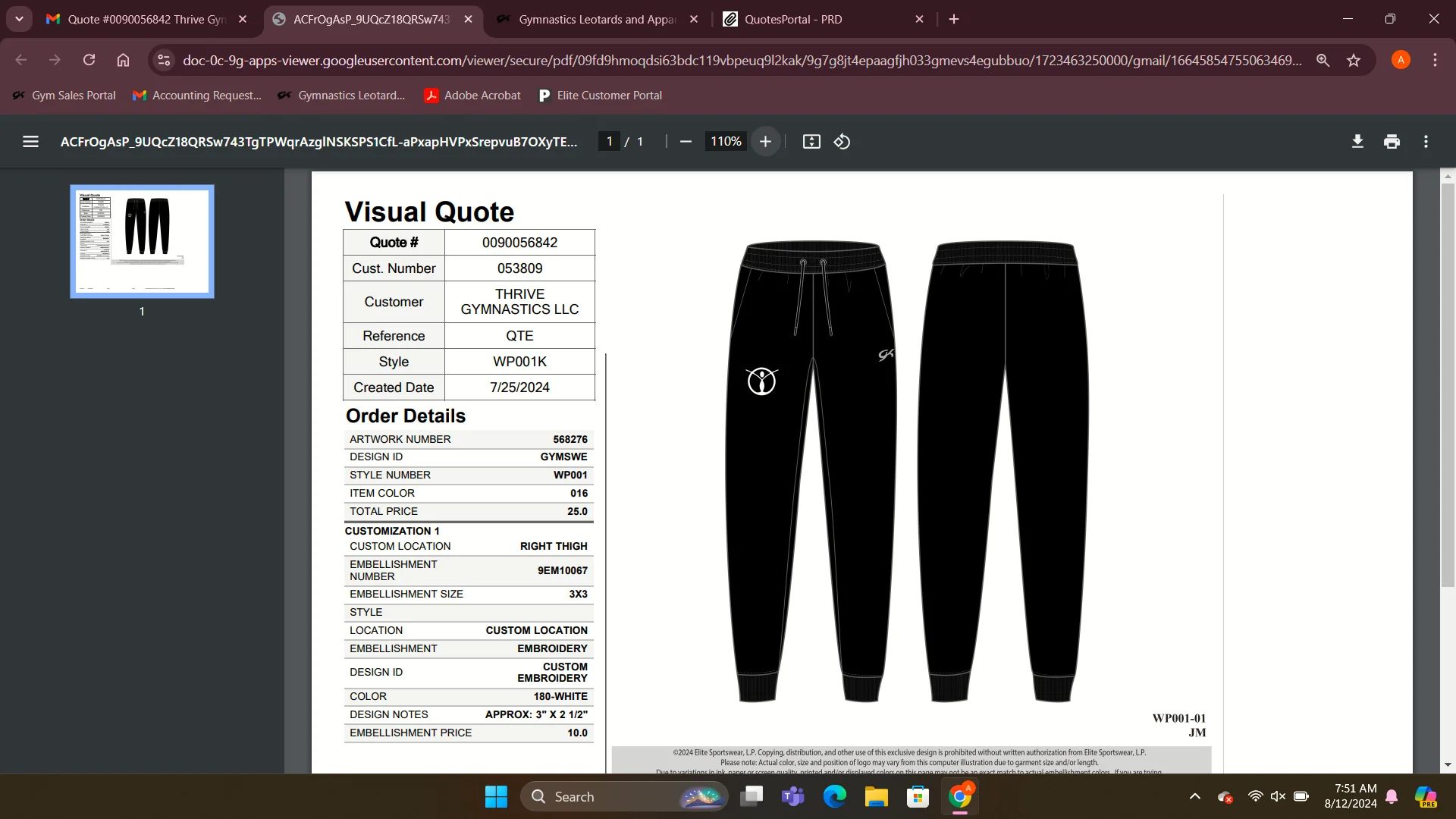The height and width of the screenshot is (819, 1456).
Task: Open the browser zoom indicator
Action: coord(1323,60)
